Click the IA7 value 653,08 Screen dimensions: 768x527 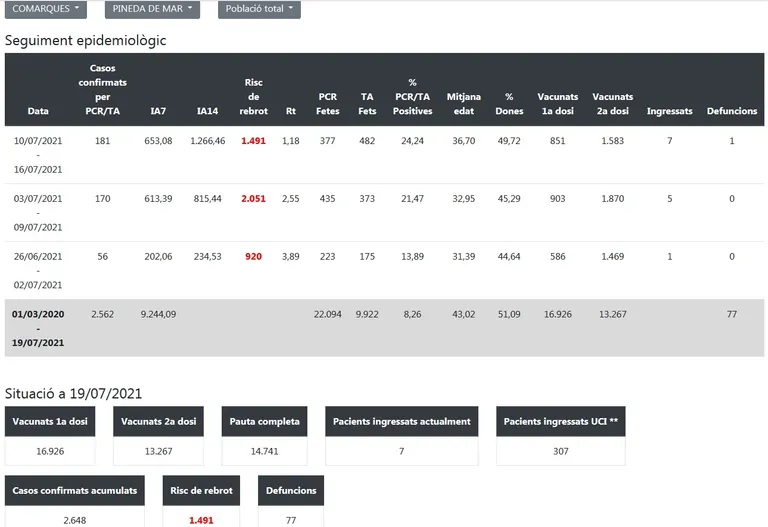[x=158, y=141]
